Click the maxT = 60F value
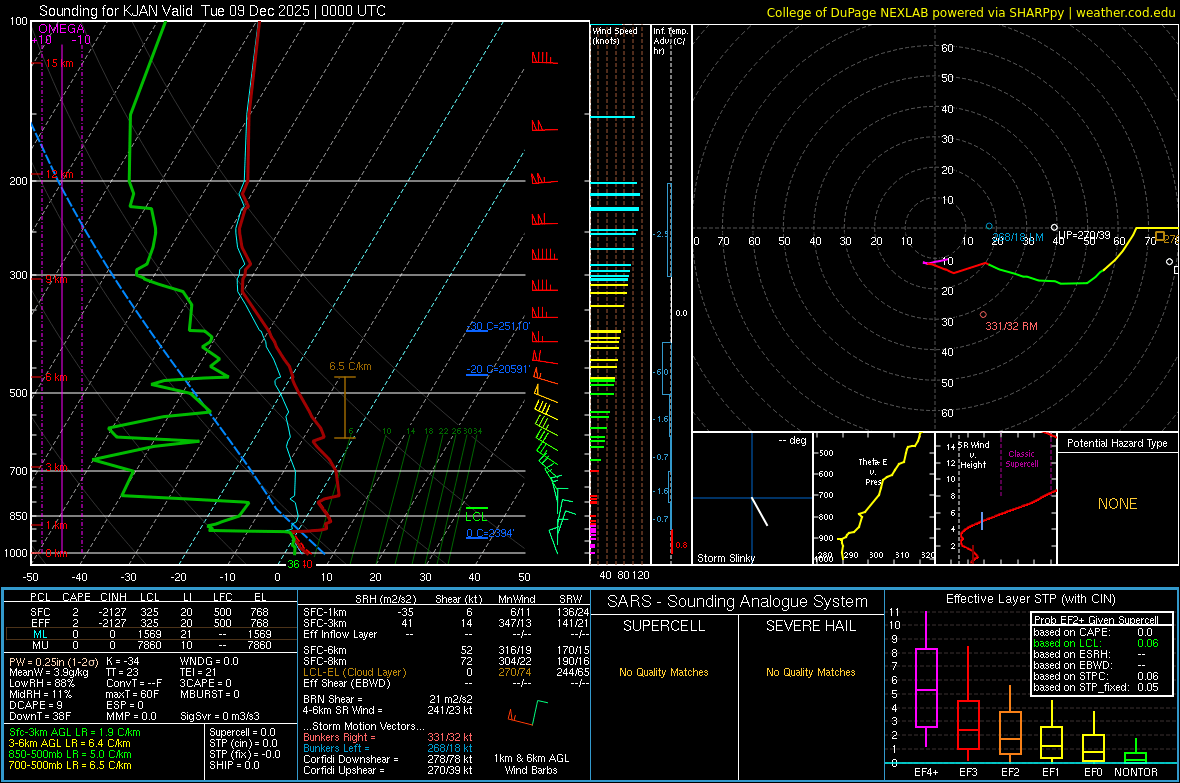Image resolution: width=1180 pixels, height=783 pixels. (132, 693)
